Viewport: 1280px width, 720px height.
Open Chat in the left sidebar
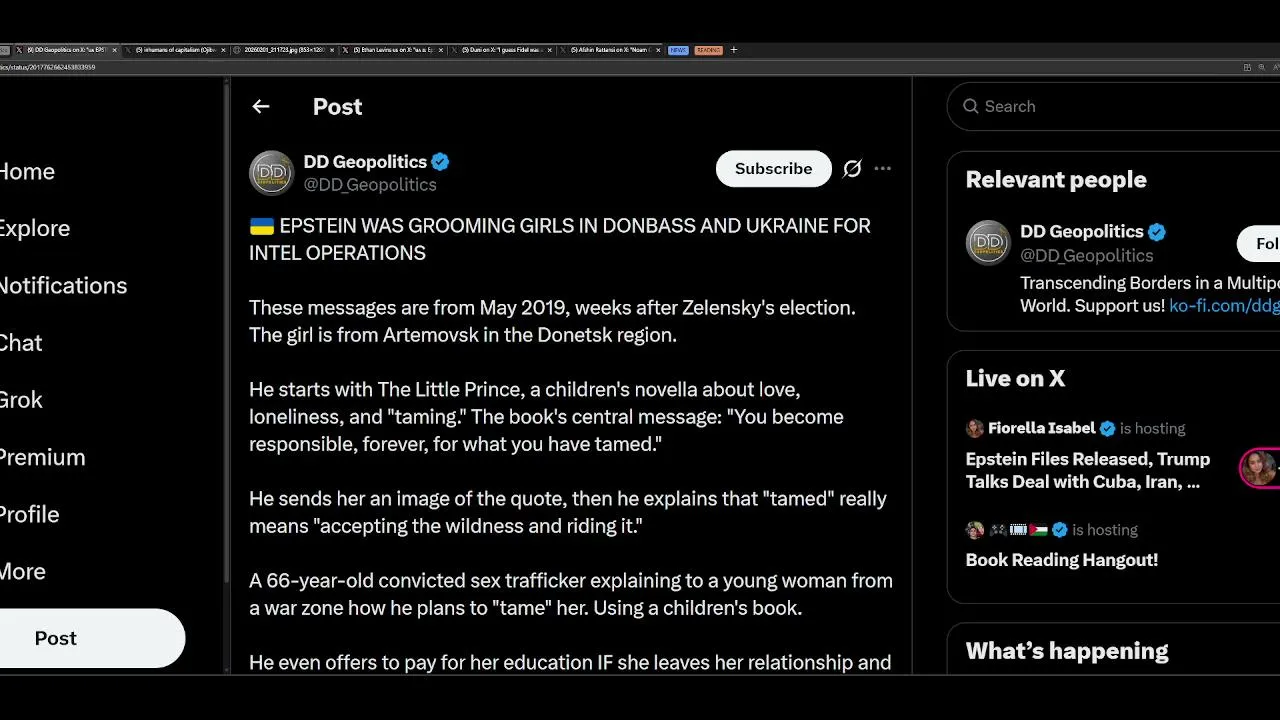click(x=21, y=343)
